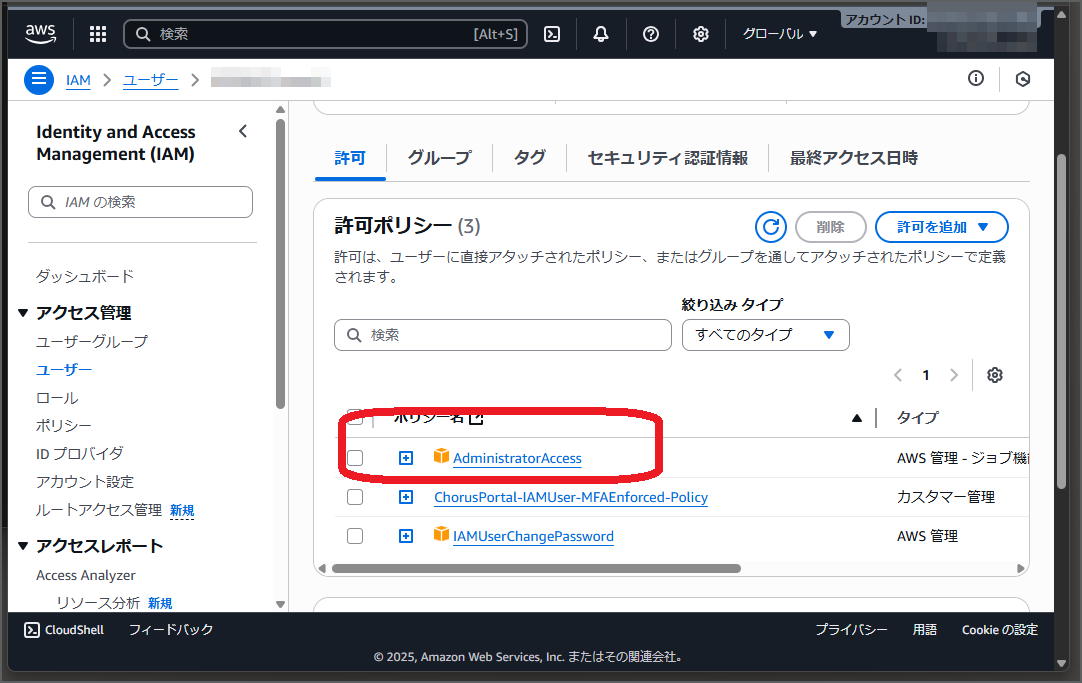Viewport: 1082px width, 683px height.
Task: Click the AdministratorAccess orange policy icon
Action: (x=441, y=456)
